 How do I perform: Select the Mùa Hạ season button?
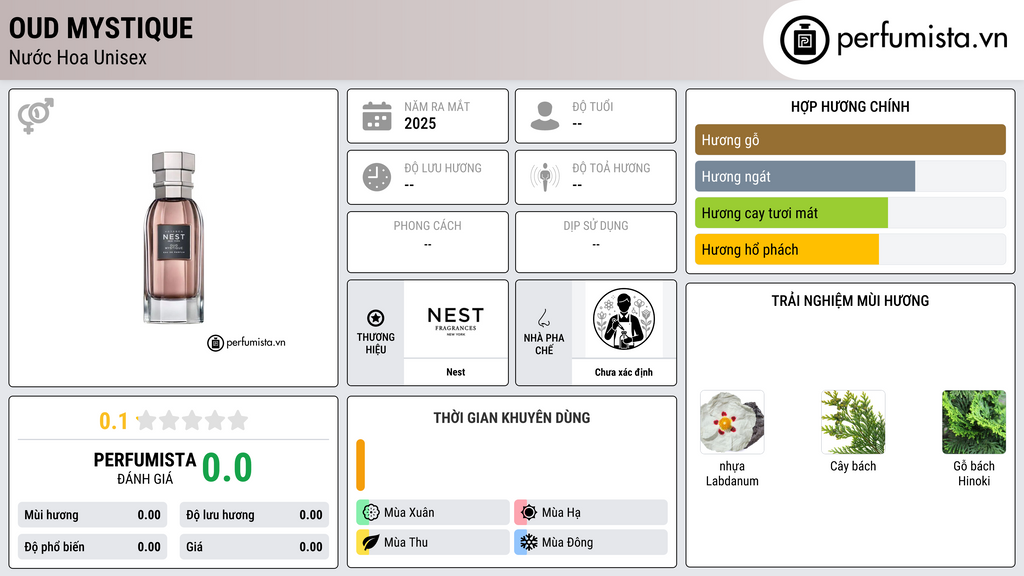(x=591, y=513)
